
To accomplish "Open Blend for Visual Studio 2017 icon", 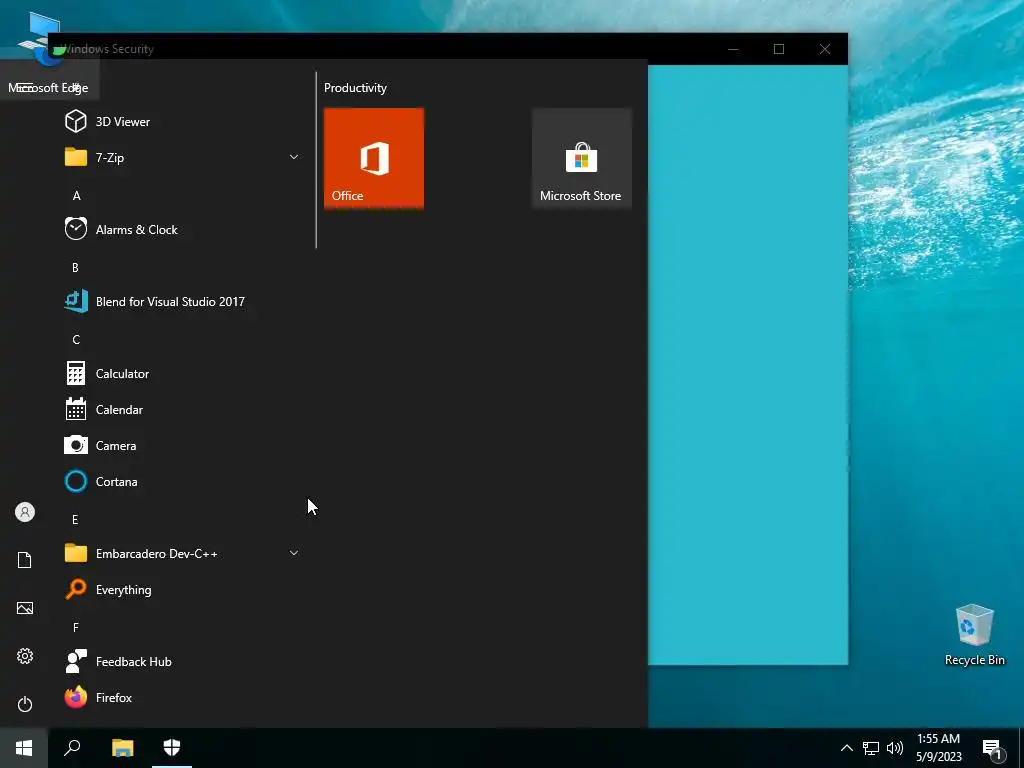I will point(76,301).
